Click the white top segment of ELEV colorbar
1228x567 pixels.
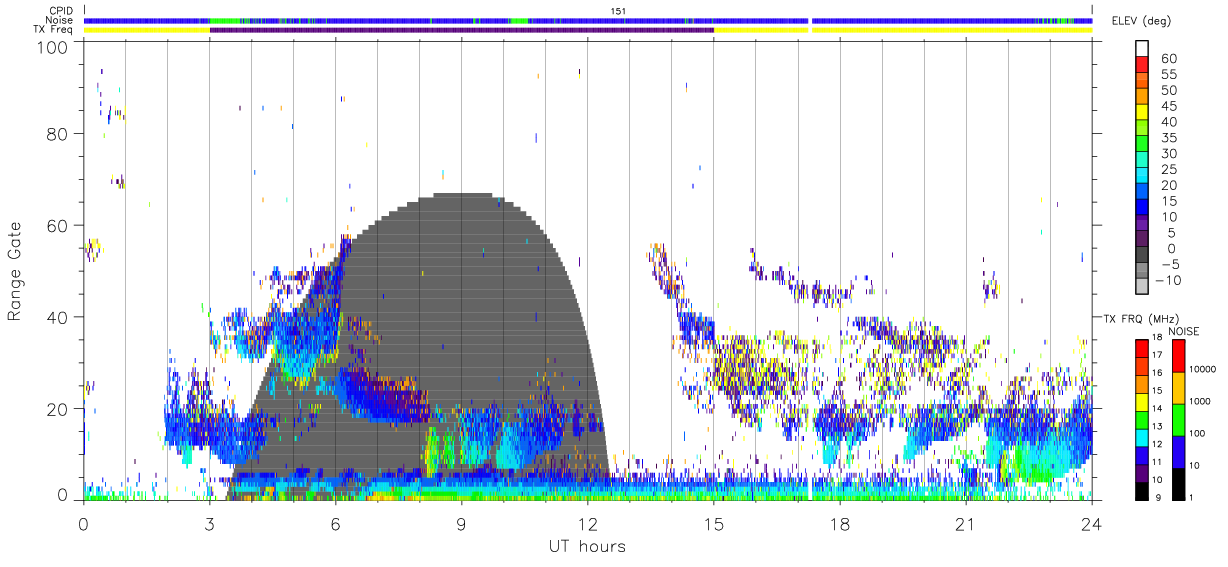click(x=1142, y=48)
